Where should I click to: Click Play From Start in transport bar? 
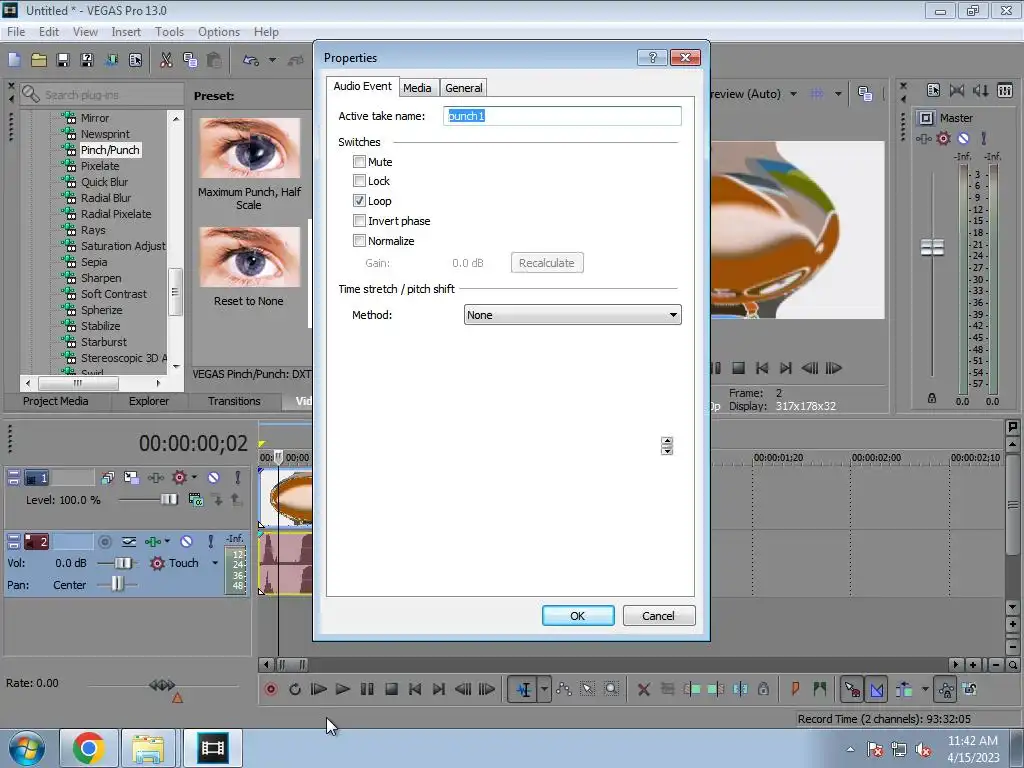click(319, 689)
